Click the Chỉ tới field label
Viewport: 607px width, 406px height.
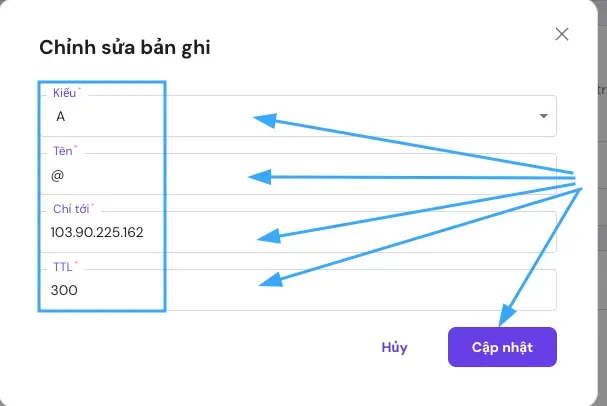click(x=71, y=209)
